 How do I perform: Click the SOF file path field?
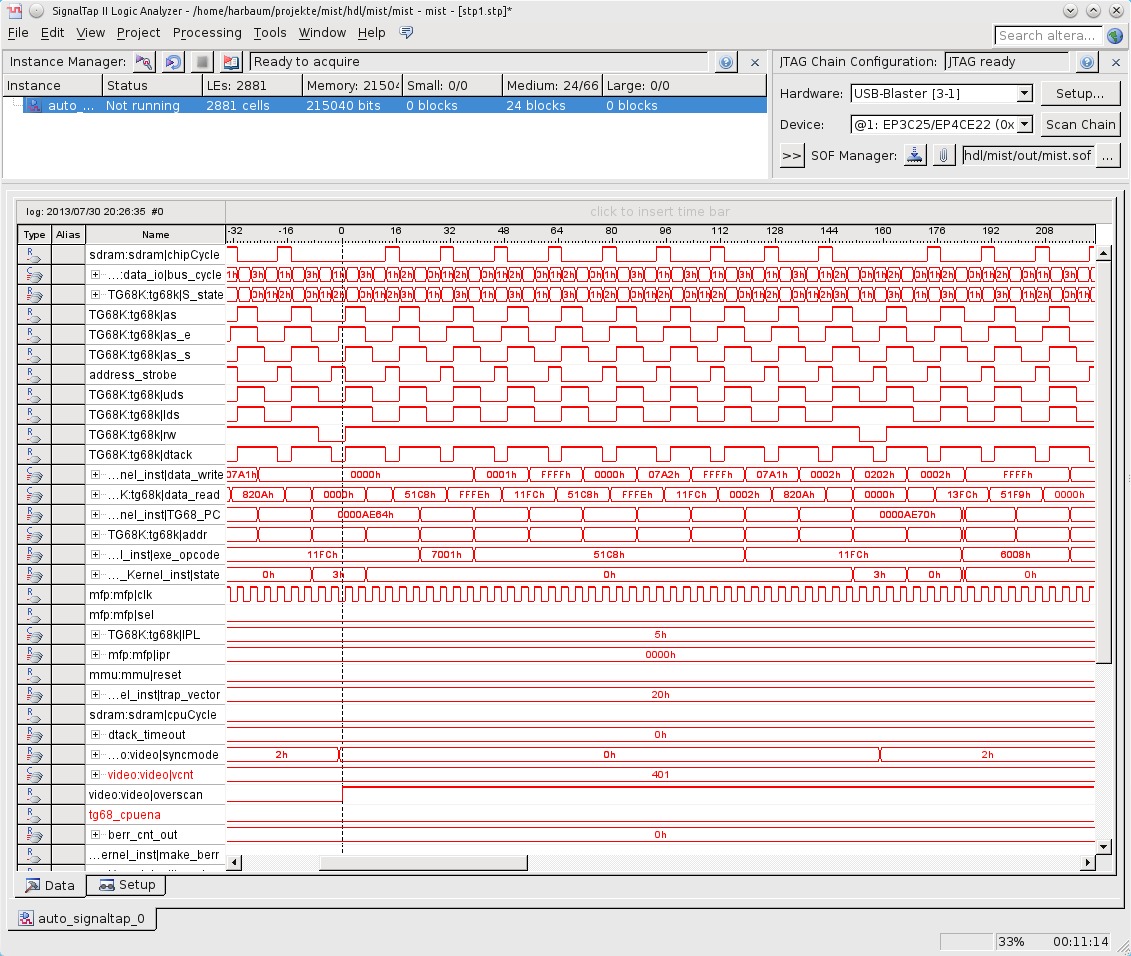click(x=1028, y=155)
